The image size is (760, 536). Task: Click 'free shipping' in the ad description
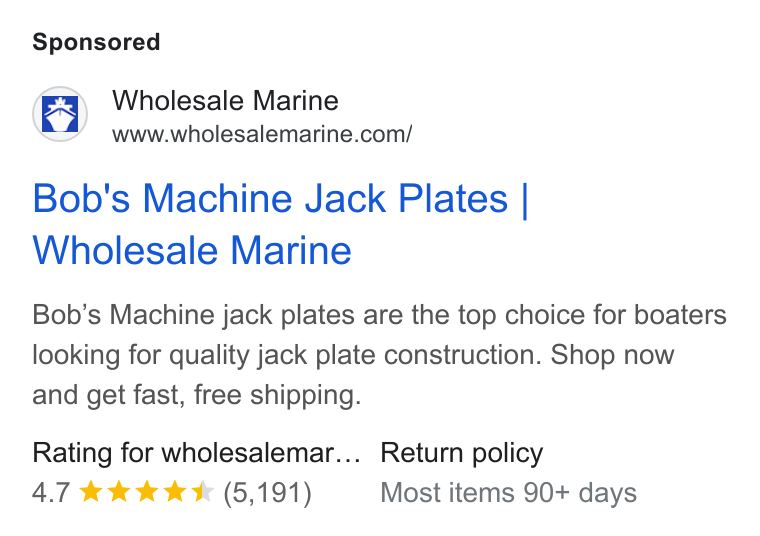(x=278, y=395)
